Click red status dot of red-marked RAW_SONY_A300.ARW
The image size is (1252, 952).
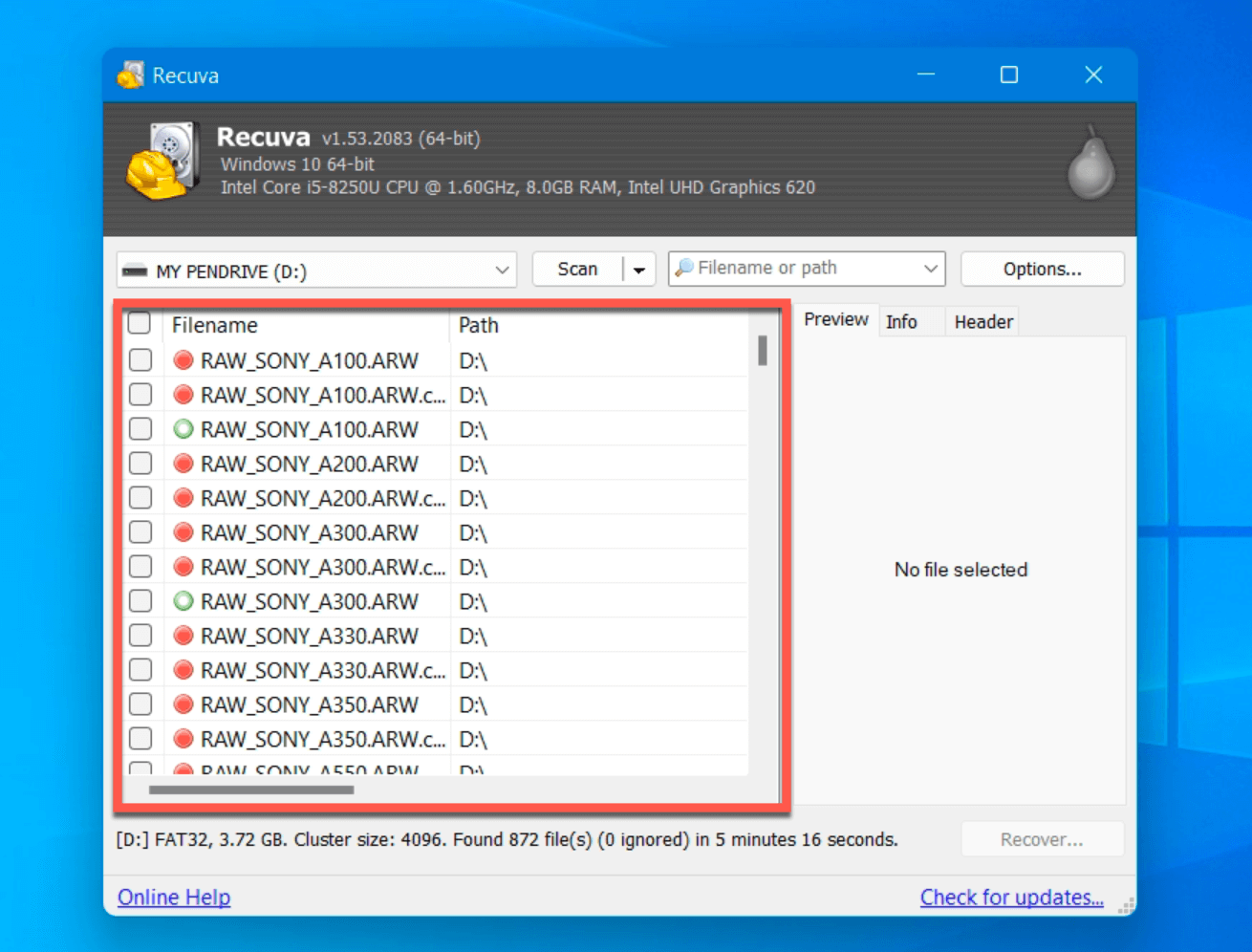(183, 532)
